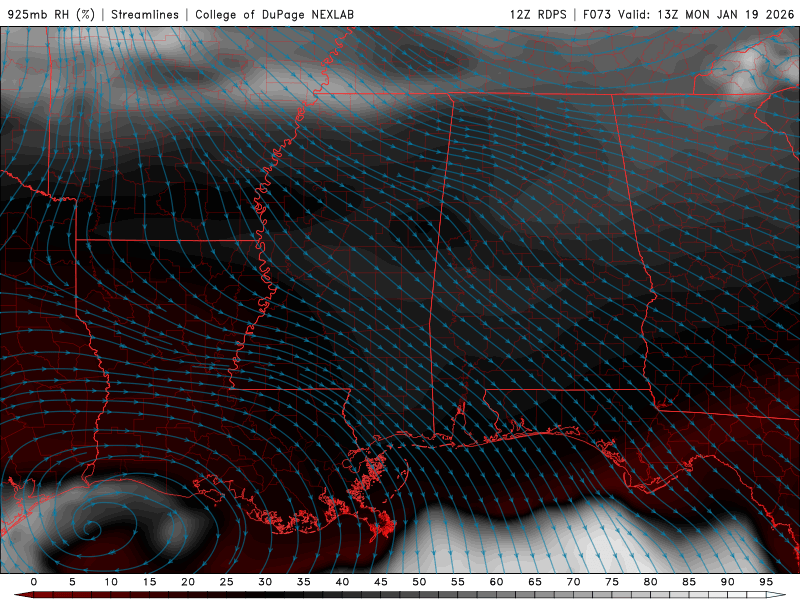Click the '0' colorbar scale label
Viewport: 800px width, 600px height.
(x=34, y=582)
